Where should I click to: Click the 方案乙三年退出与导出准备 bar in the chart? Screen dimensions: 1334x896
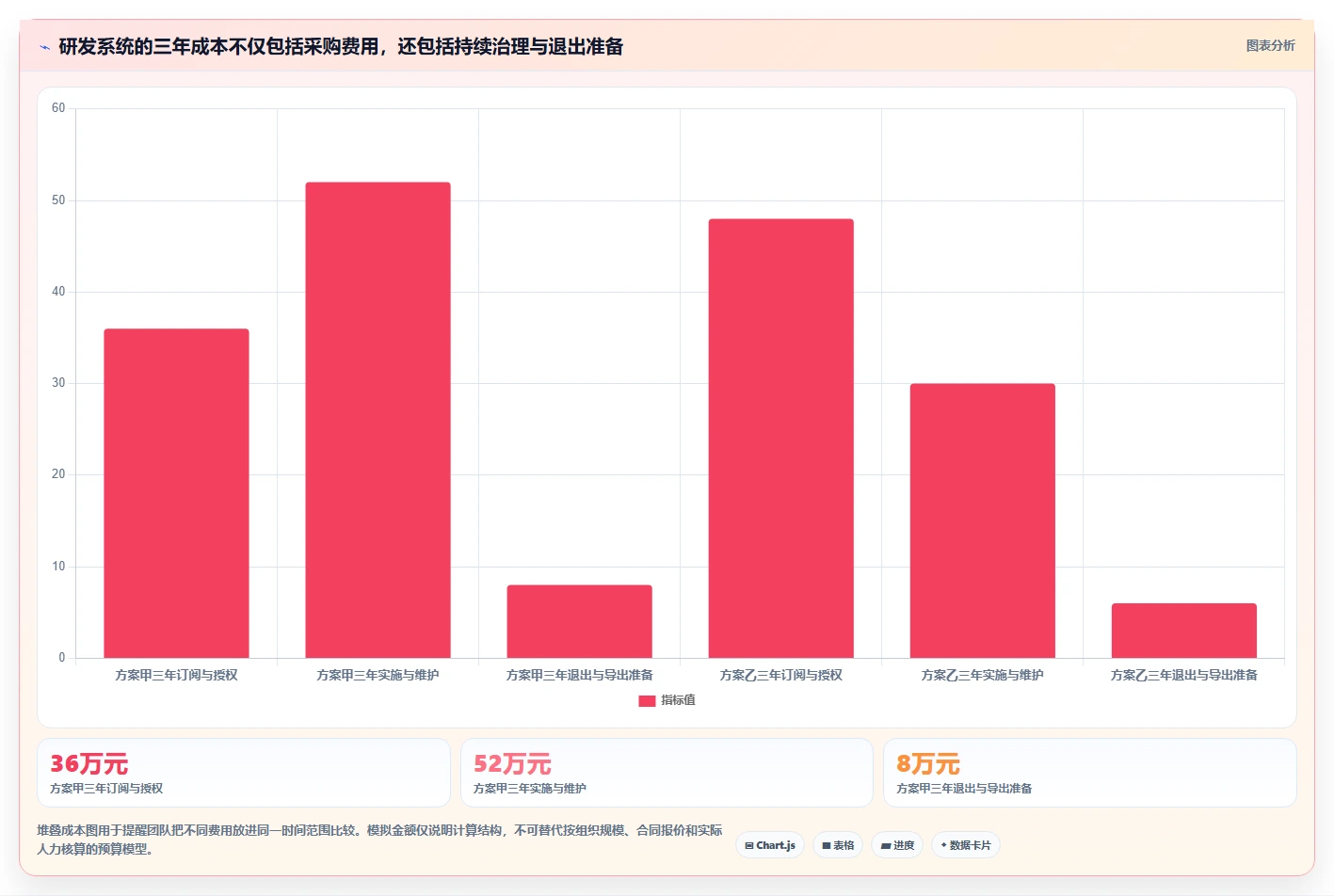[1183, 631]
